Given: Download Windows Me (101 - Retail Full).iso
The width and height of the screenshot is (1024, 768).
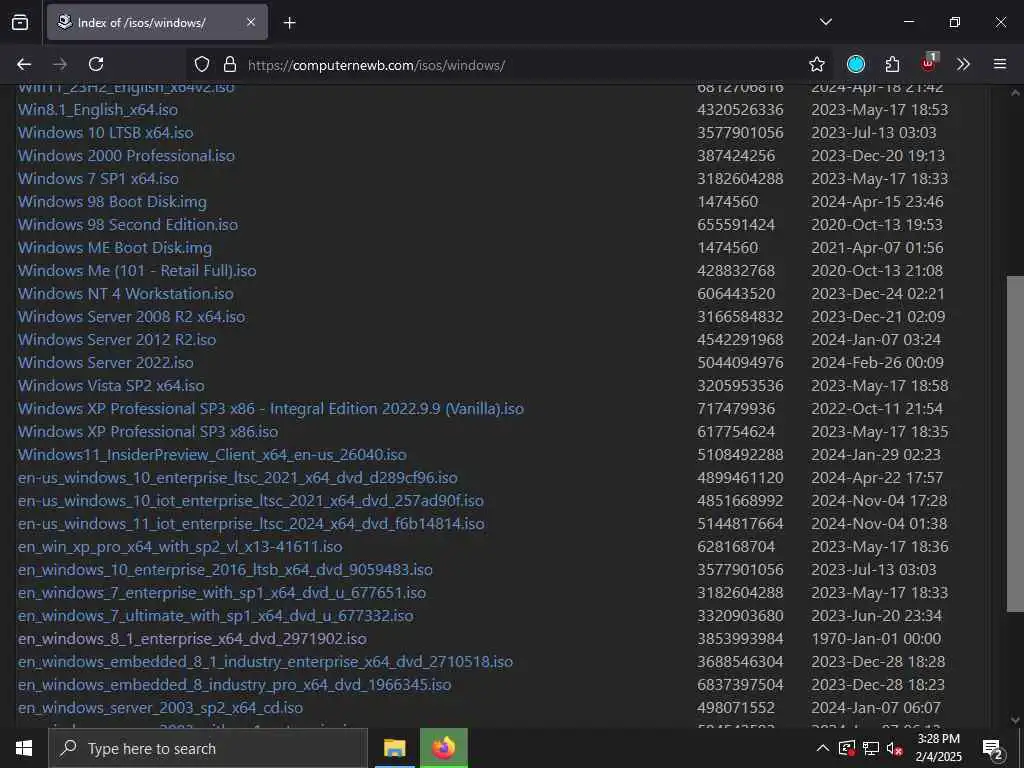Looking at the screenshot, I should tap(137, 270).
